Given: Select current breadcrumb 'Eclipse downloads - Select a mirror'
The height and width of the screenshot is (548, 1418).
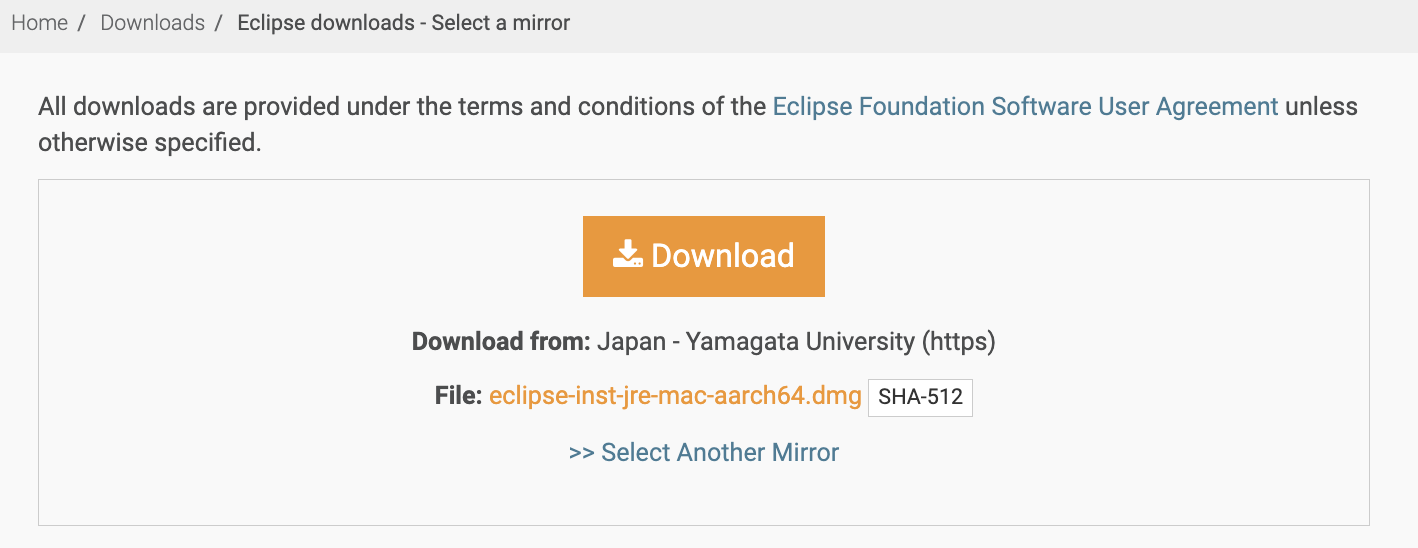Looking at the screenshot, I should point(403,22).
